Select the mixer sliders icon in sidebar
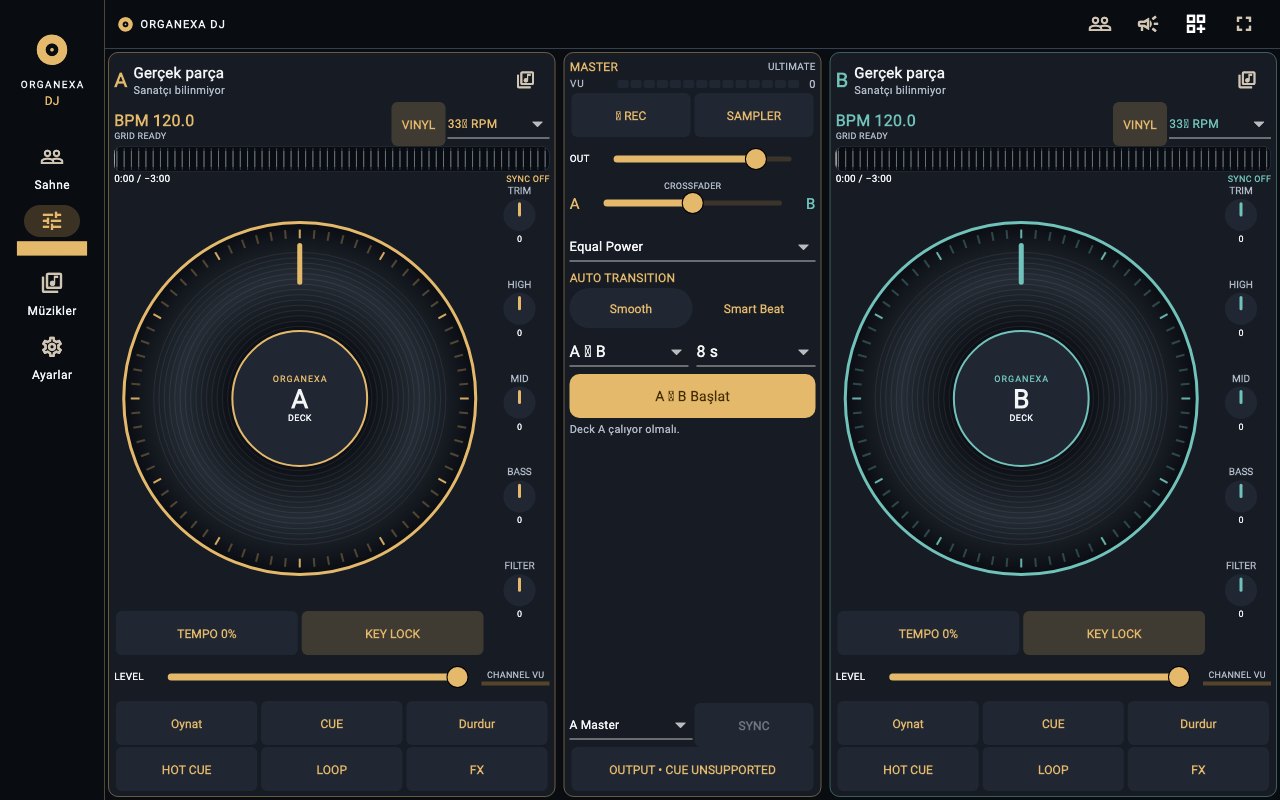 click(52, 221)
